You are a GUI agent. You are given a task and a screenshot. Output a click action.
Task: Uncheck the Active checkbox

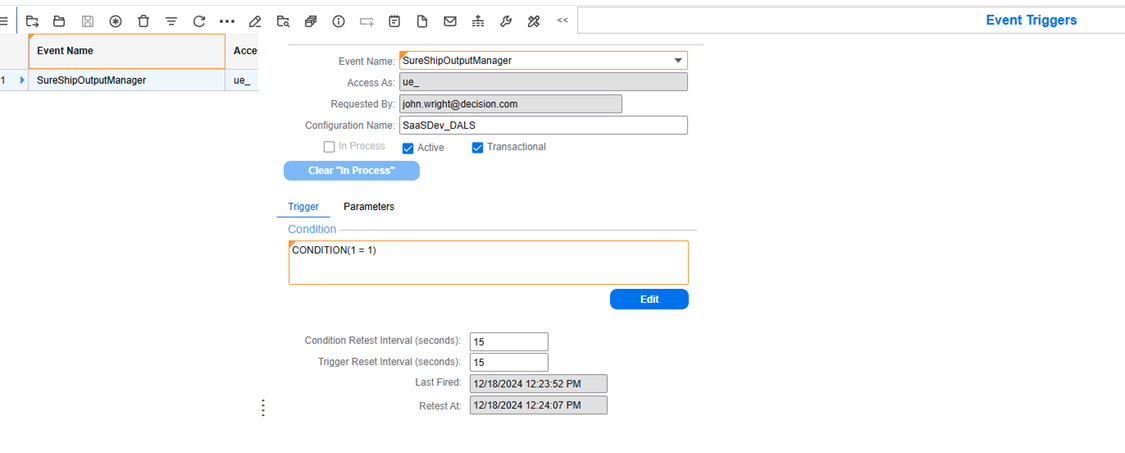[408, 148]
